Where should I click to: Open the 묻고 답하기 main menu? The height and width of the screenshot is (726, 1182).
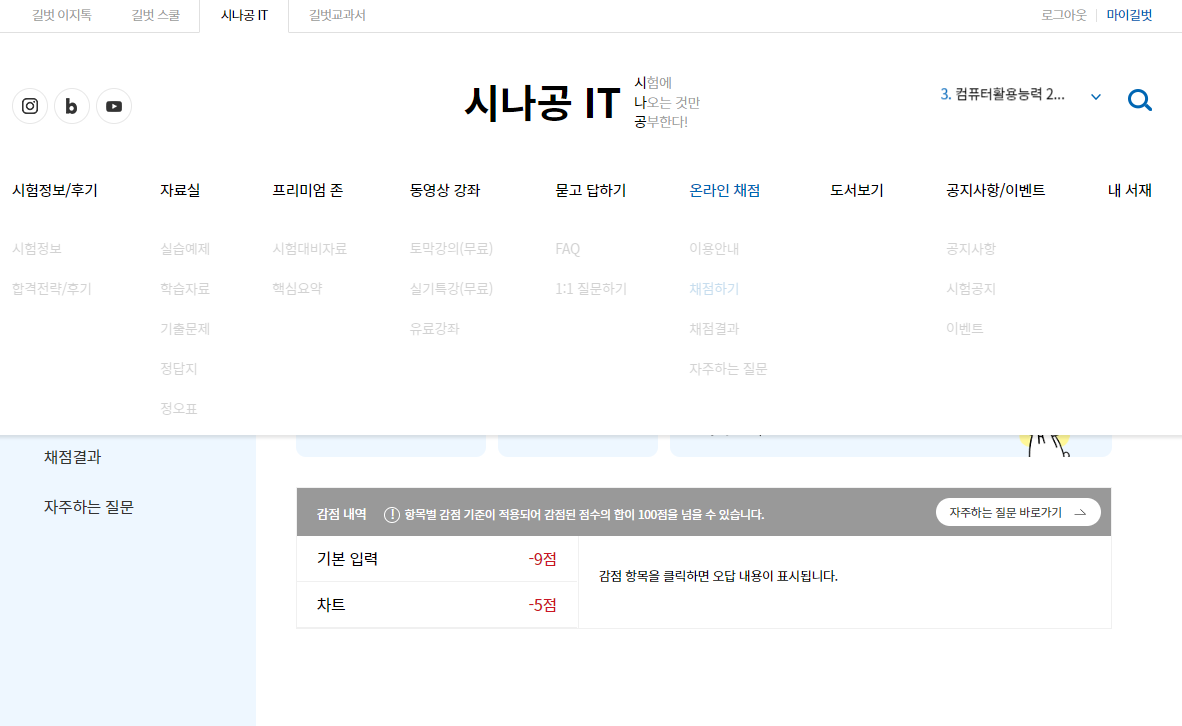[x=591, y=190]
